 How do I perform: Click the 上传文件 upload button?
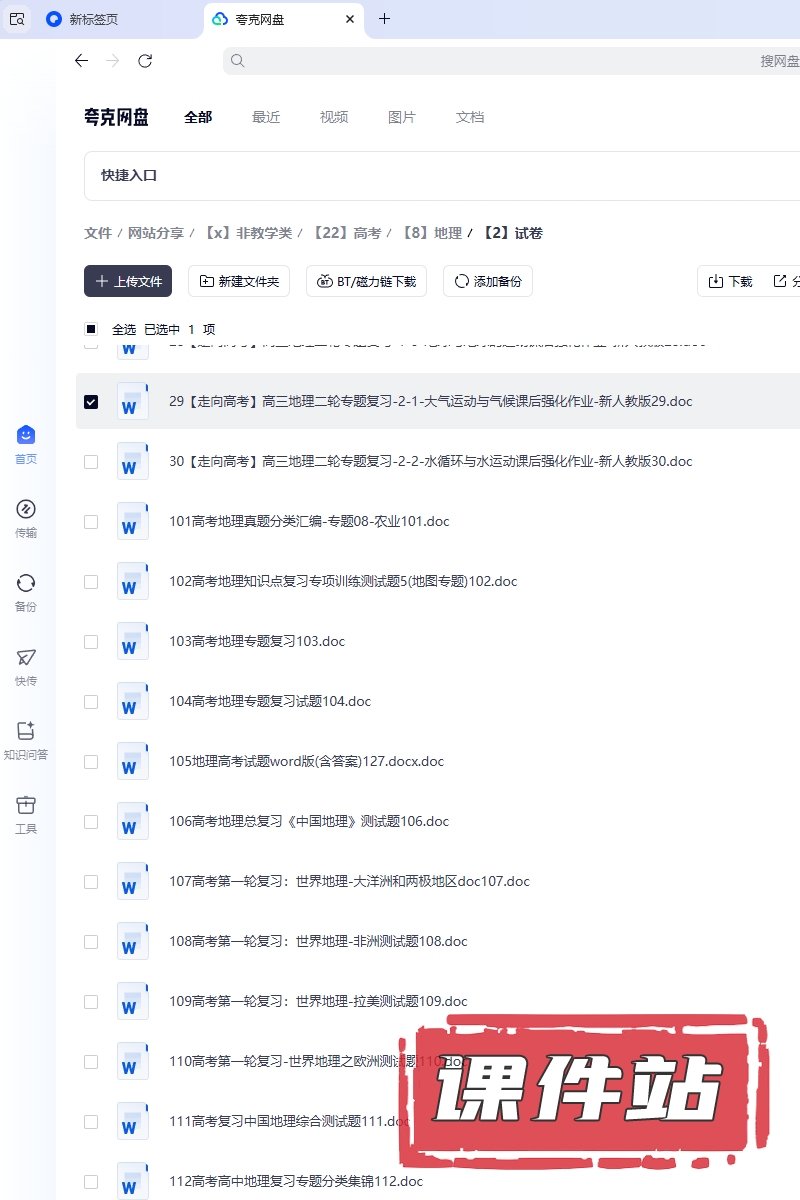(x=128, y=282)
